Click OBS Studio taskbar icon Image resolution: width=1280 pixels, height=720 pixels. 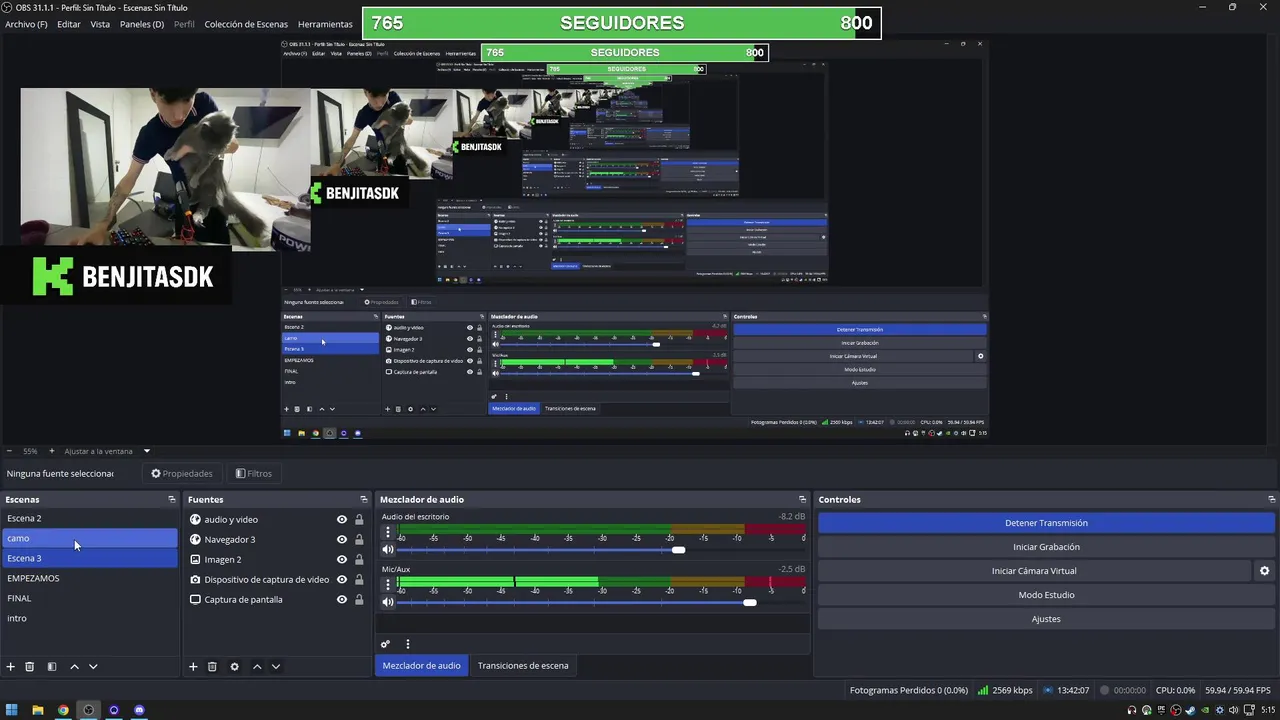89,710
